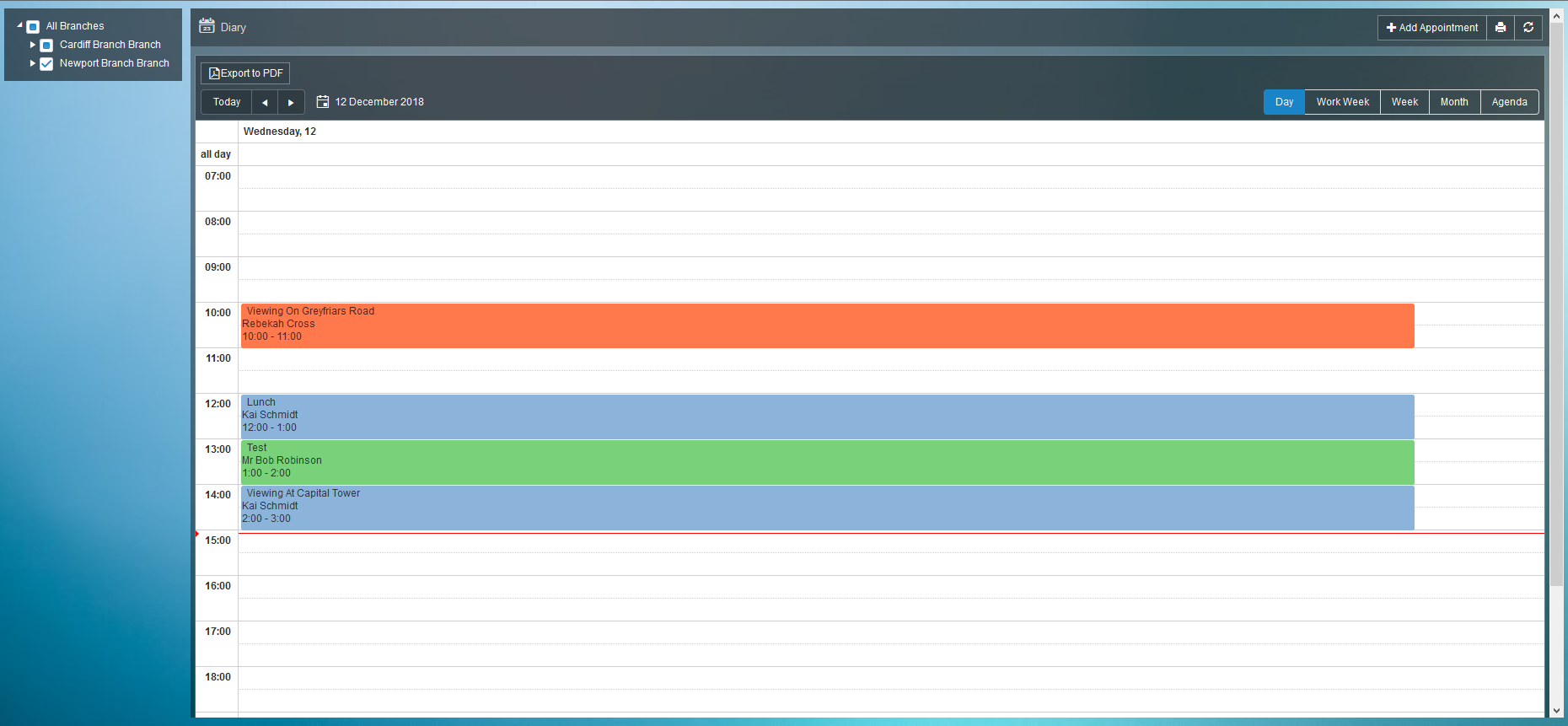Open the orange Viewing On Greyfriars Road appointment
Viewport: 1568px width, 726px height.
coord(826,325)
